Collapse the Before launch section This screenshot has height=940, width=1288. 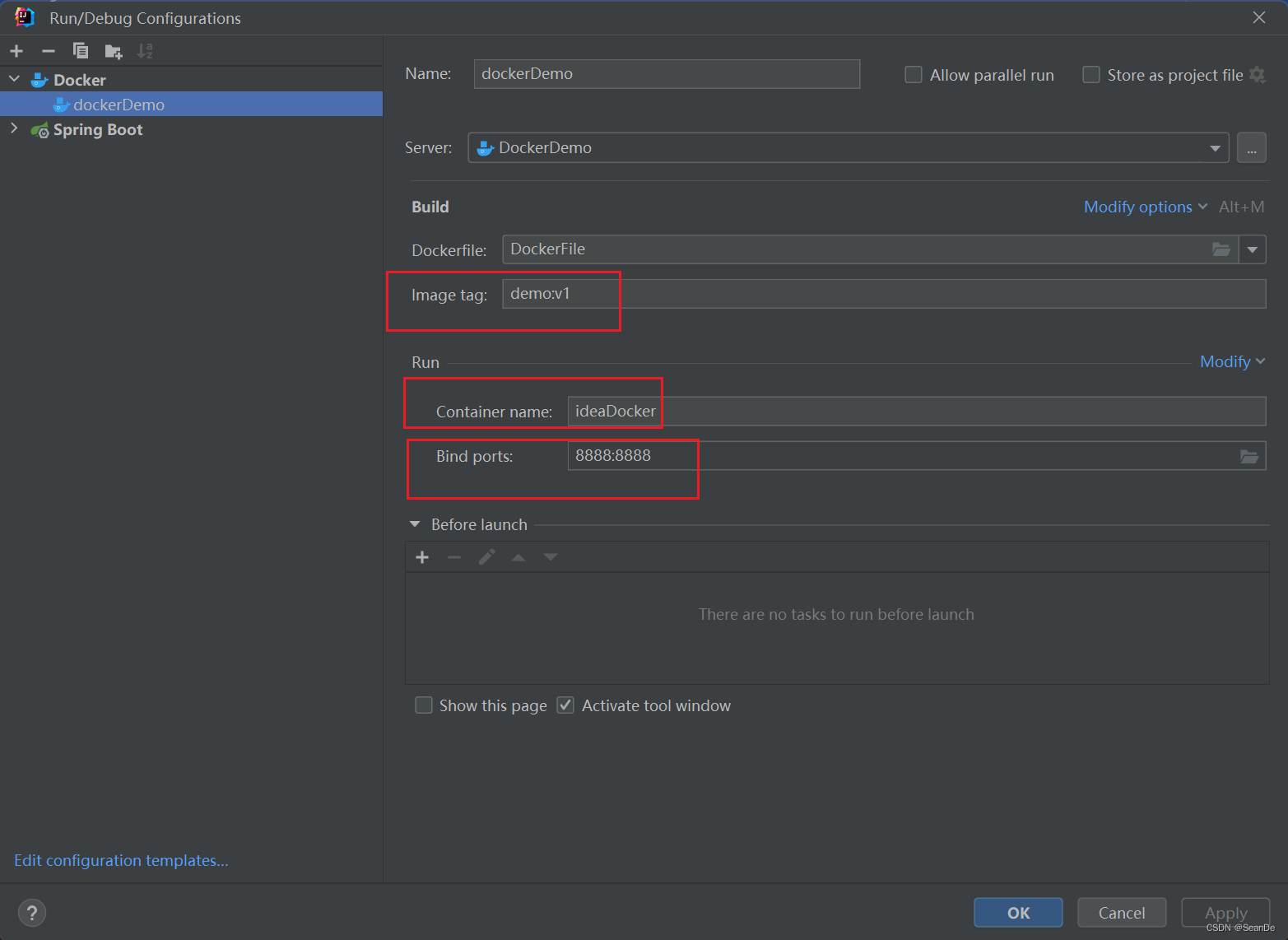[x=415, y=524]
